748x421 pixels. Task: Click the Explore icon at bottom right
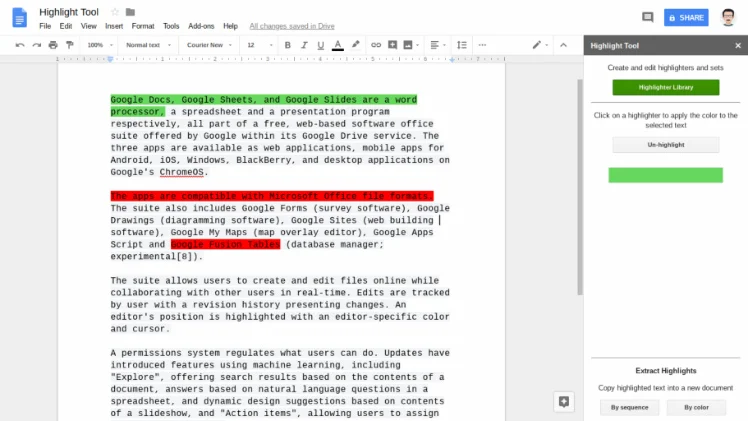coord(563,401)
